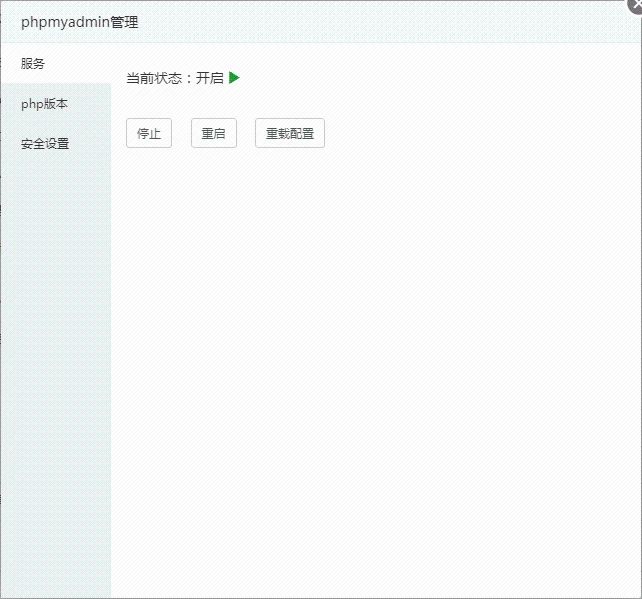The width and height of the screenshot is (642, 599).
Task: Open the 安全设置 tab
Action: pyautogui.click(x=56, y=144)
